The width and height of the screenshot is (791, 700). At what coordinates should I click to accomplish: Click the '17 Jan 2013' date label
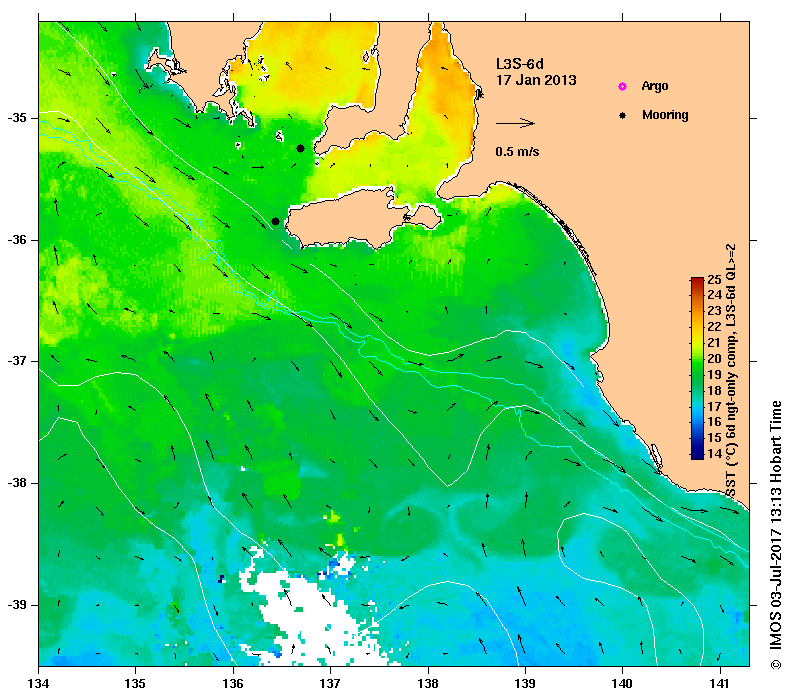(536, 80)
